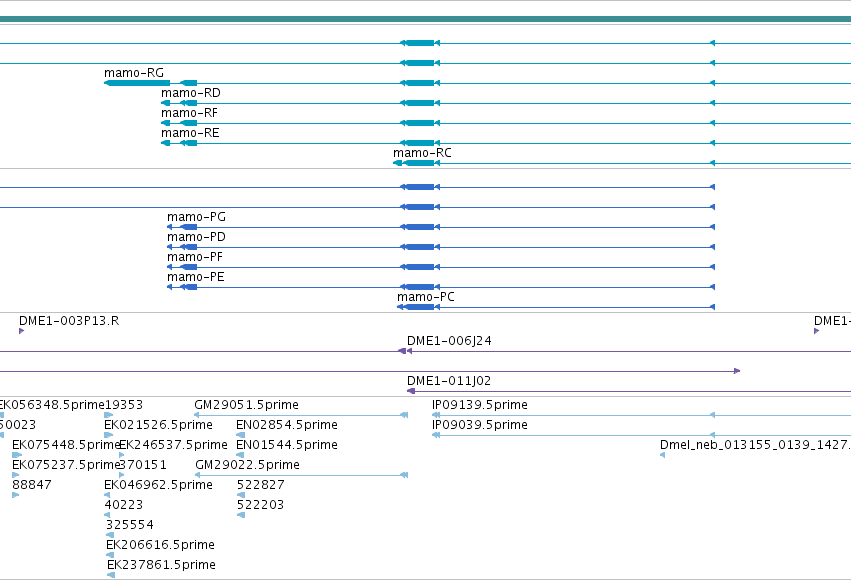This screenshot has width=851, height=580.
Task: Select the mamo-PF protein label
Action: pyautogui.click(x=195, y=257)
